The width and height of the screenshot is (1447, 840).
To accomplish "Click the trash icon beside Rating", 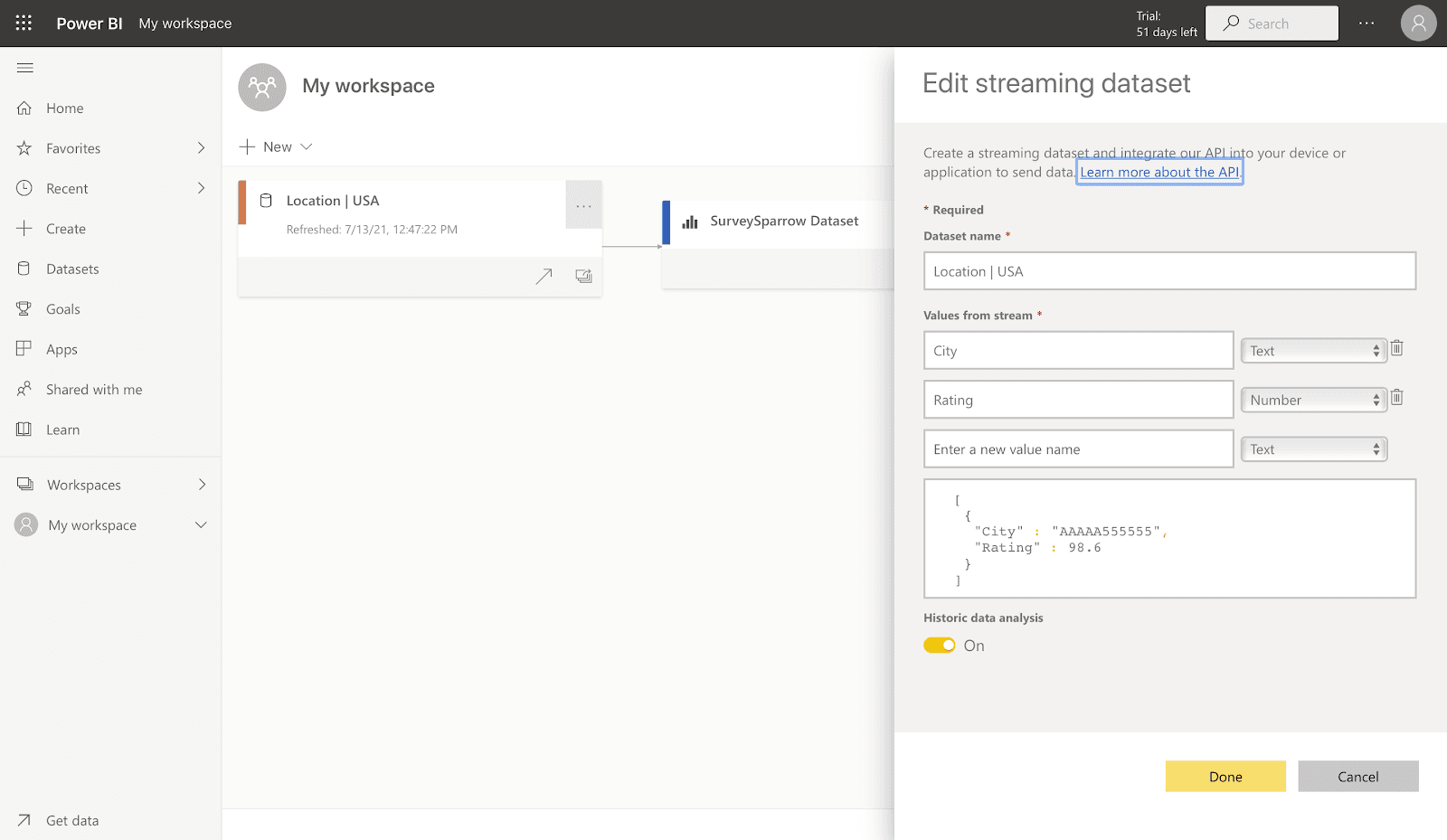I will coord(1396,398).
